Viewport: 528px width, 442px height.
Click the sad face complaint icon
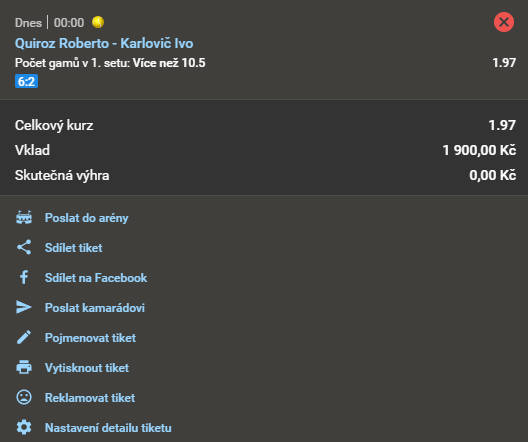point(24,397)
